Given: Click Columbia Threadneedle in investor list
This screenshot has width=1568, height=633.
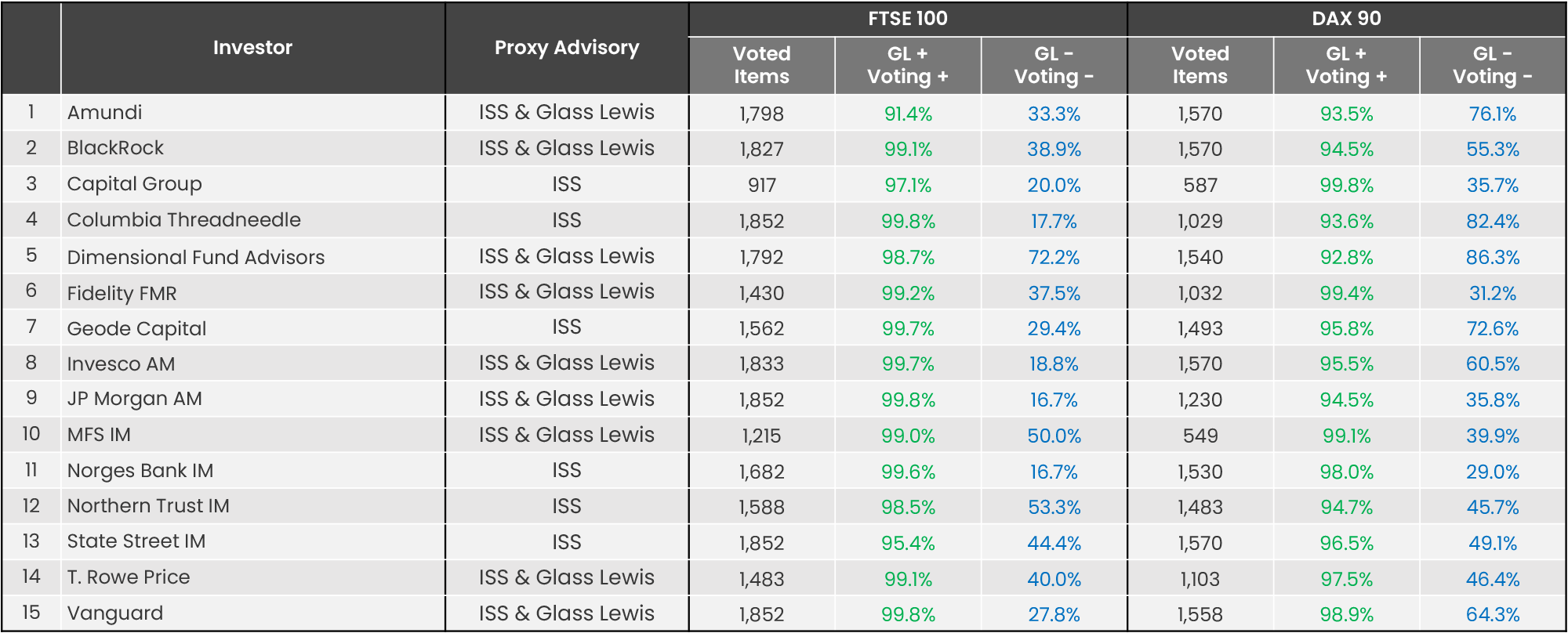Looking at the screenshot, I should point(183,220).
